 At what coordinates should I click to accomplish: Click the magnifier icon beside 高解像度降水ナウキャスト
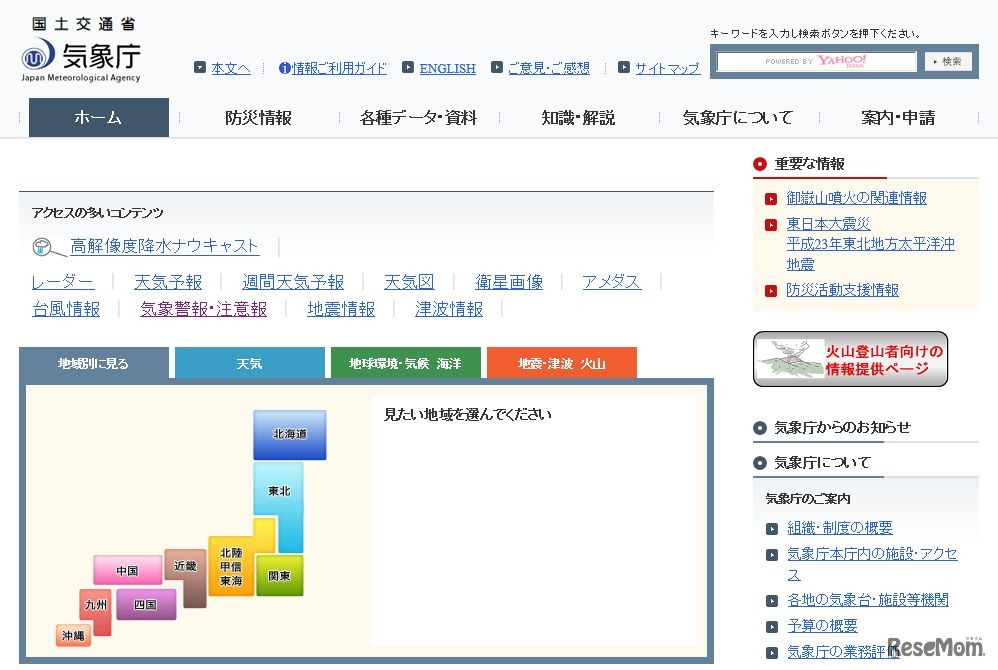(42, 245)
